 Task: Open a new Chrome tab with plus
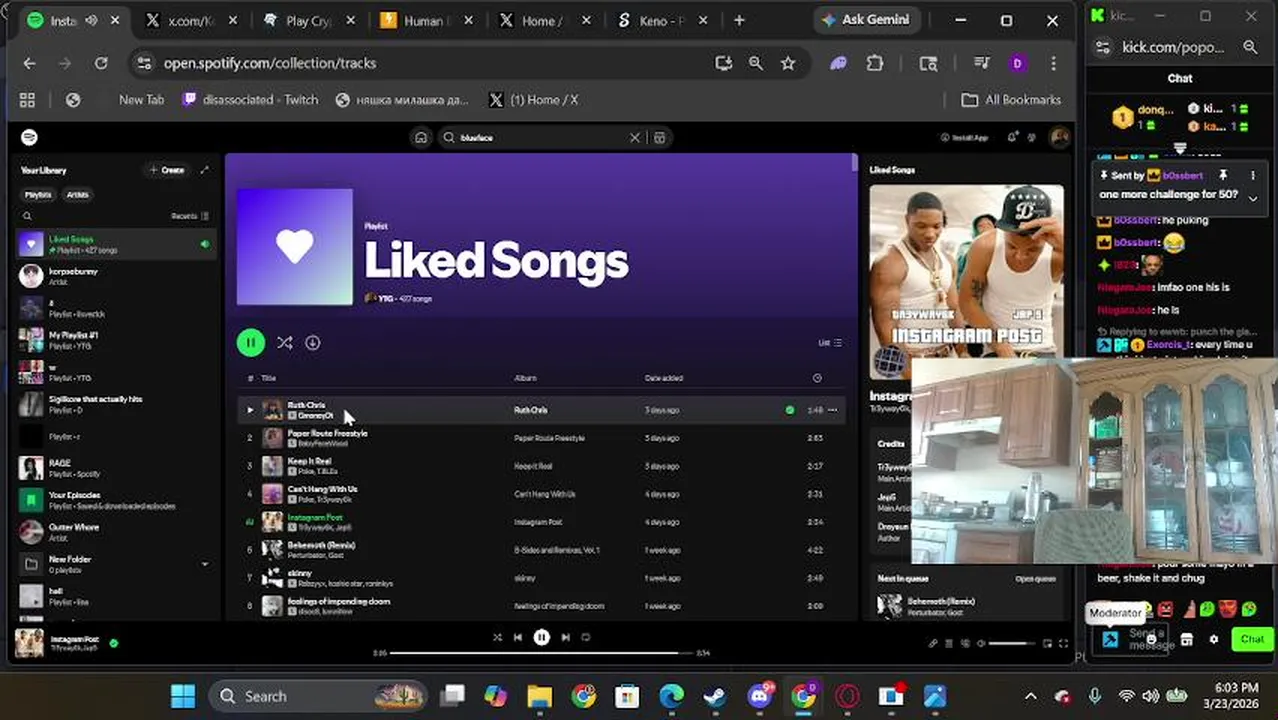coord(739,21)
